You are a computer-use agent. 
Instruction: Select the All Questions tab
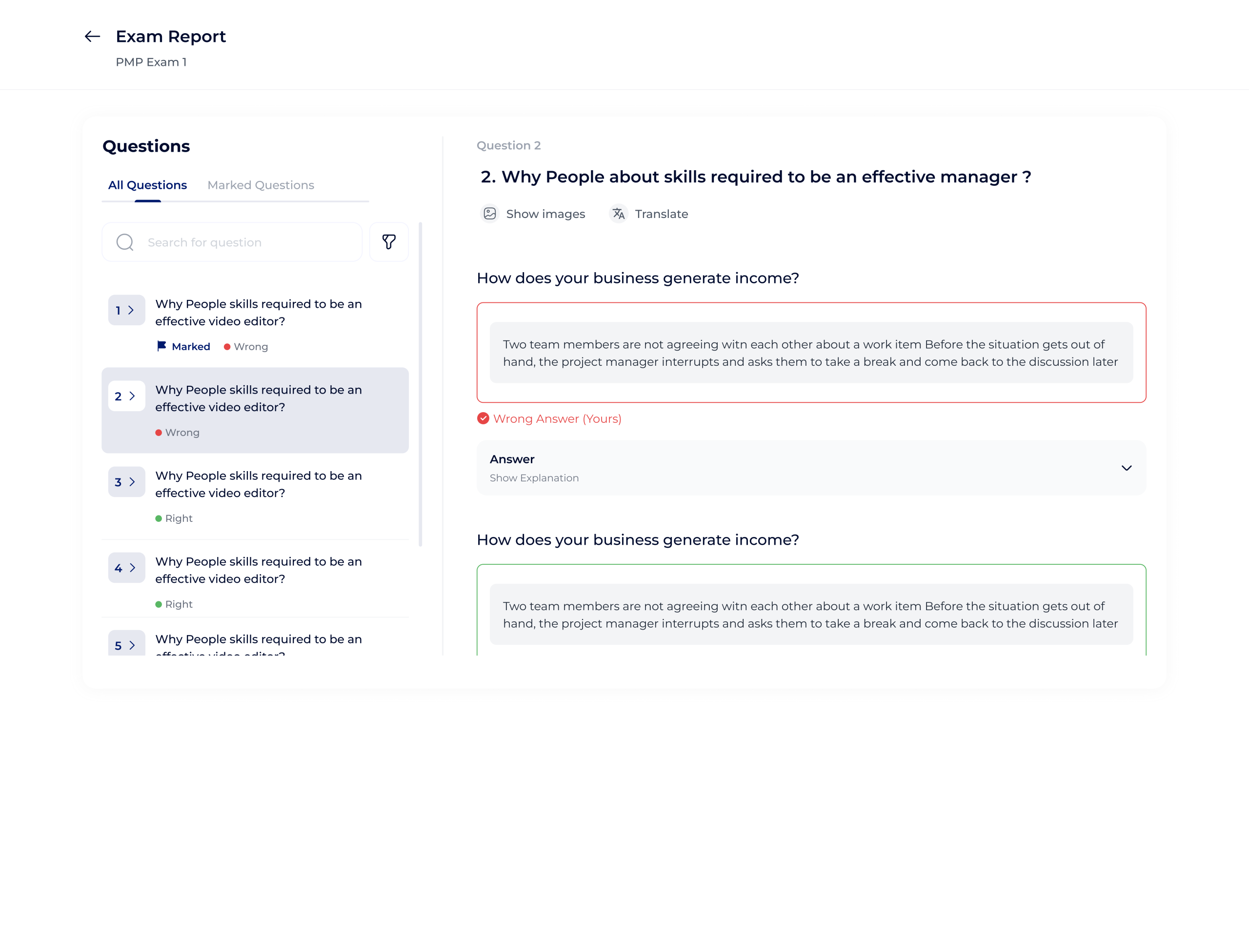(x=147, y=185)
